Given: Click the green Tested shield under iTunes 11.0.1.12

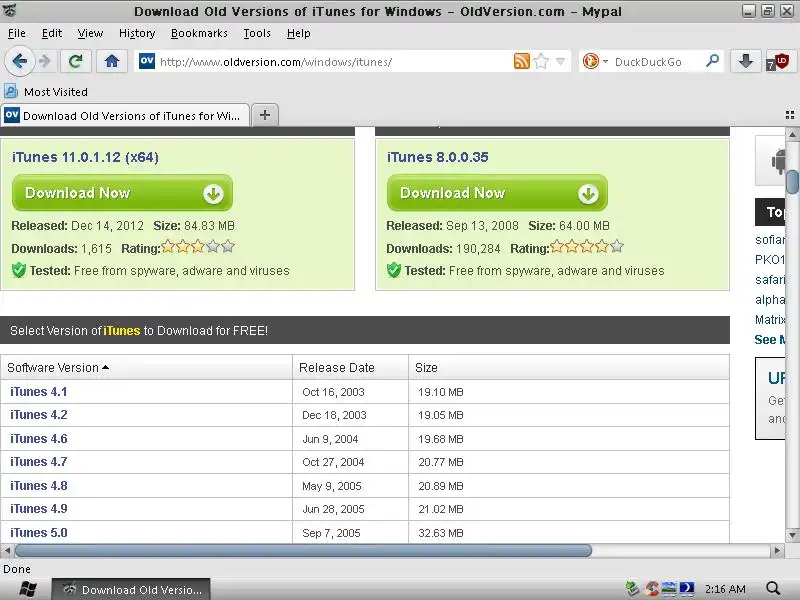Looking at the screenshot, I should [19, 270].
